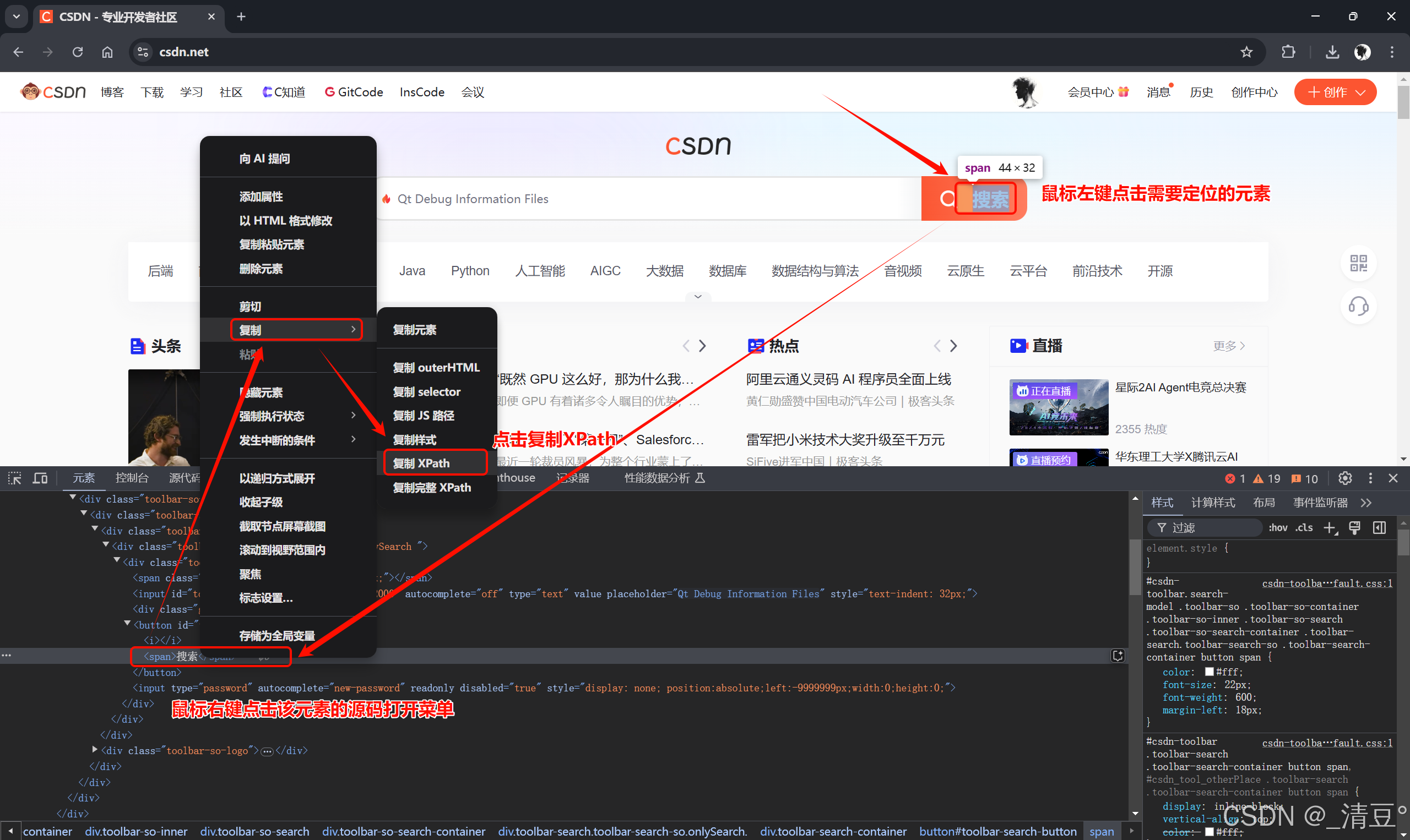Screen dimensions: 1410x840
Task: Expand the toolbar-so-logo div node
Action: (x=95, y=749)
